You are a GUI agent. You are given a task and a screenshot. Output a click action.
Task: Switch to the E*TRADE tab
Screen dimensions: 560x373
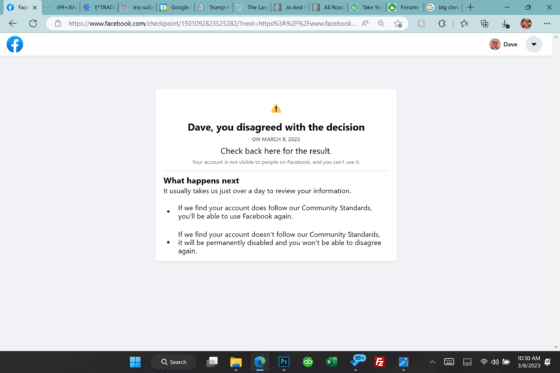(x=99, y=7)
